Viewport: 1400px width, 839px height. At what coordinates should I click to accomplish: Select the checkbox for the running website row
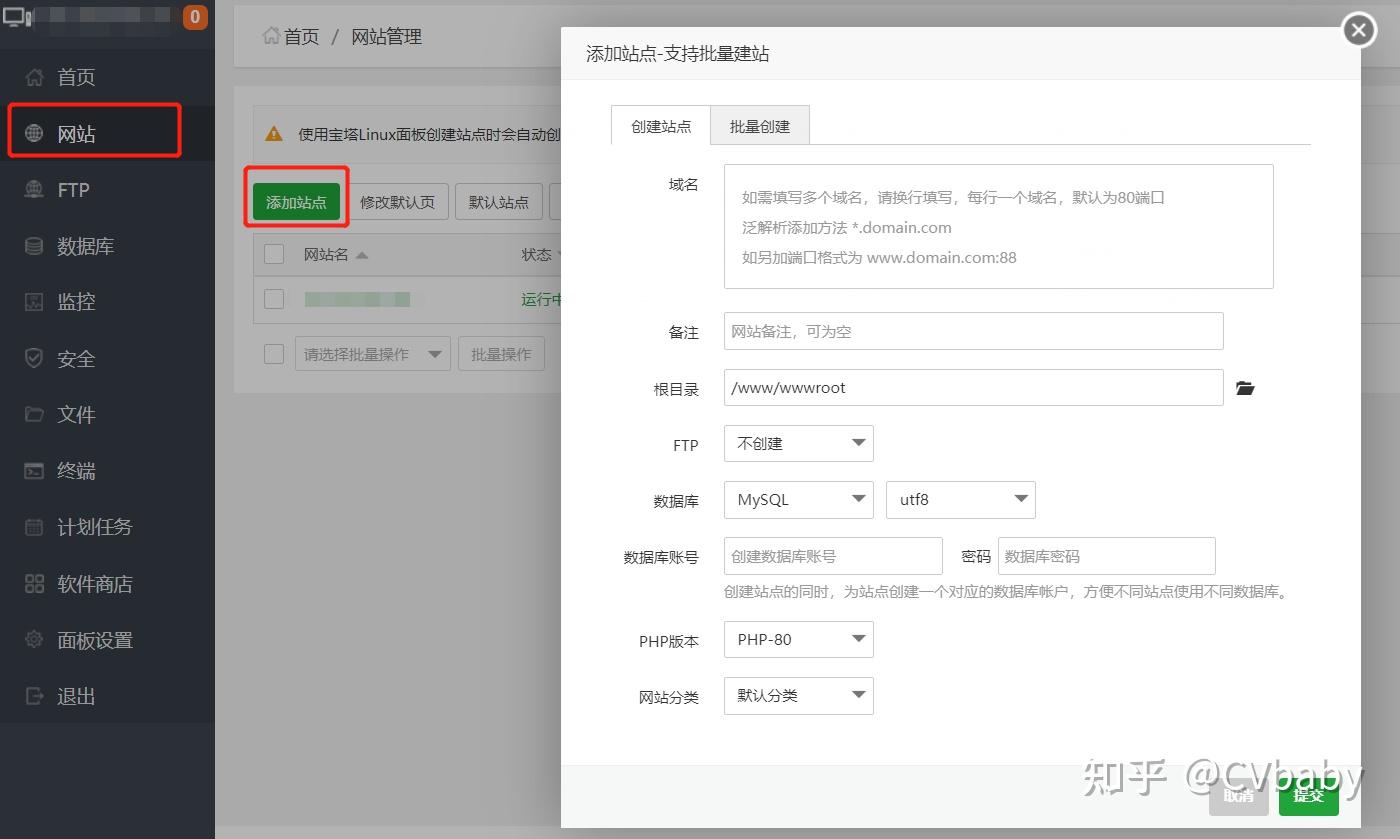tap(273, 298)
